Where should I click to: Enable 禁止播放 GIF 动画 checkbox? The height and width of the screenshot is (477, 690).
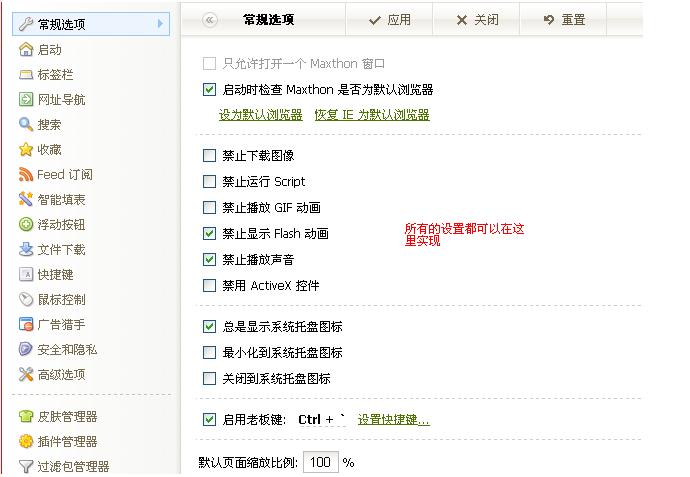point(209,207)
